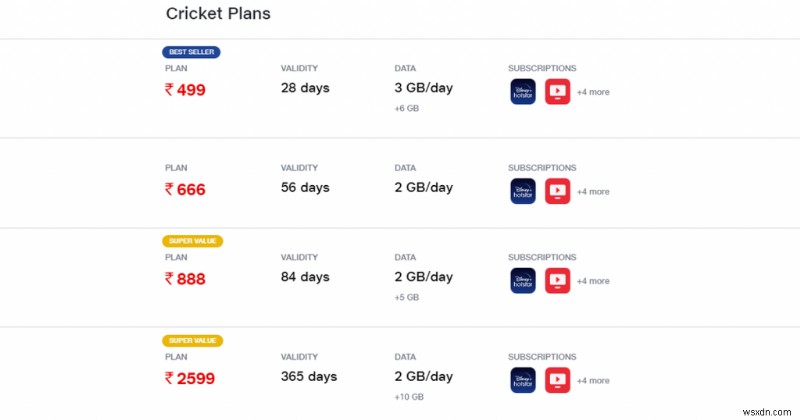Choose the ₹666 plan price

click(185, 189)
